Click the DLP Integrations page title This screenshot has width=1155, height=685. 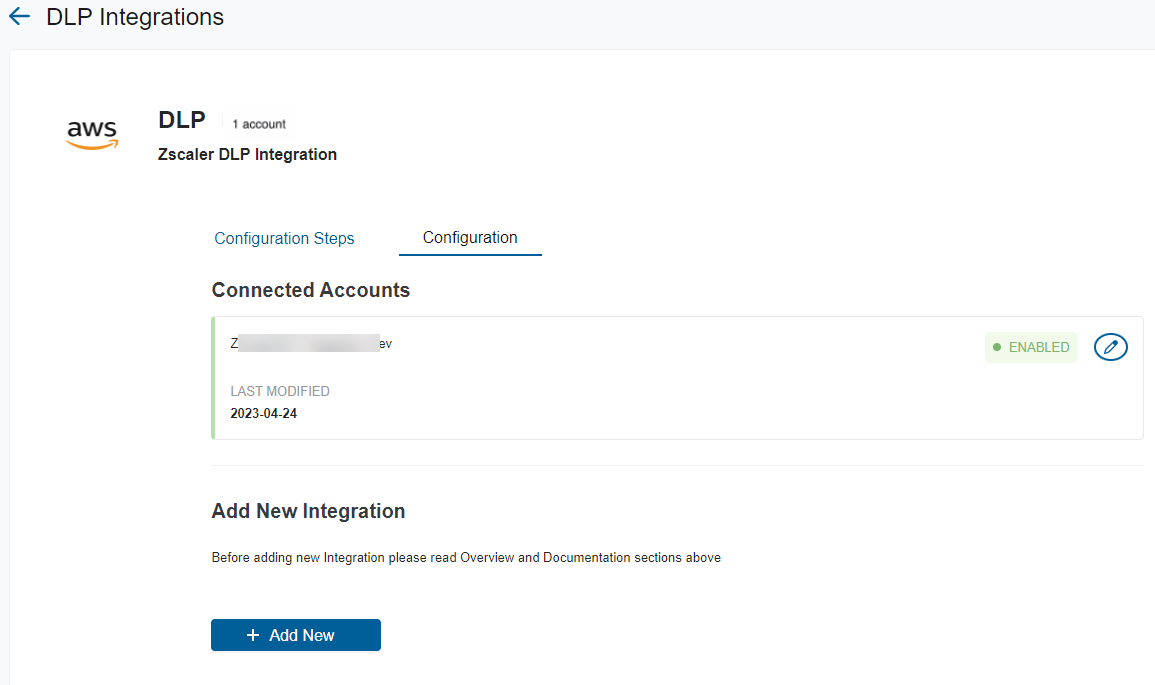(135, 17)
